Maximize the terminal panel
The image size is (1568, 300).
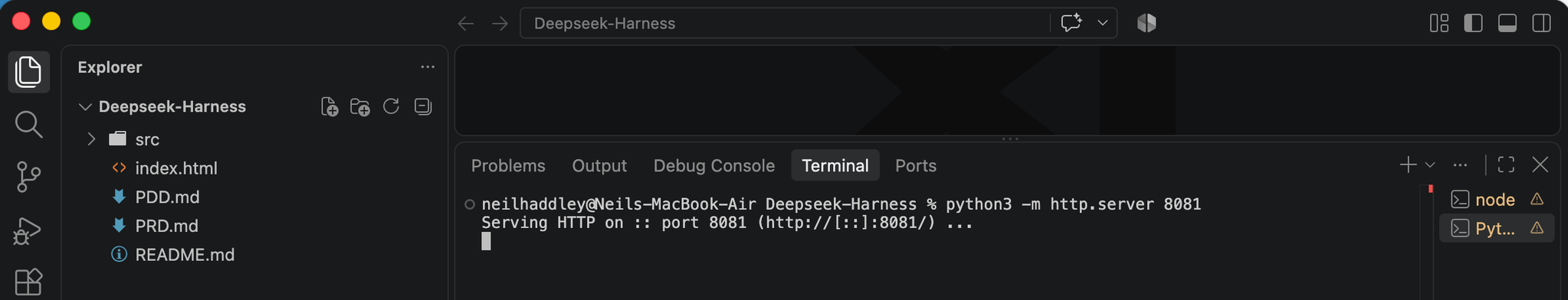tap(1506, 165)
